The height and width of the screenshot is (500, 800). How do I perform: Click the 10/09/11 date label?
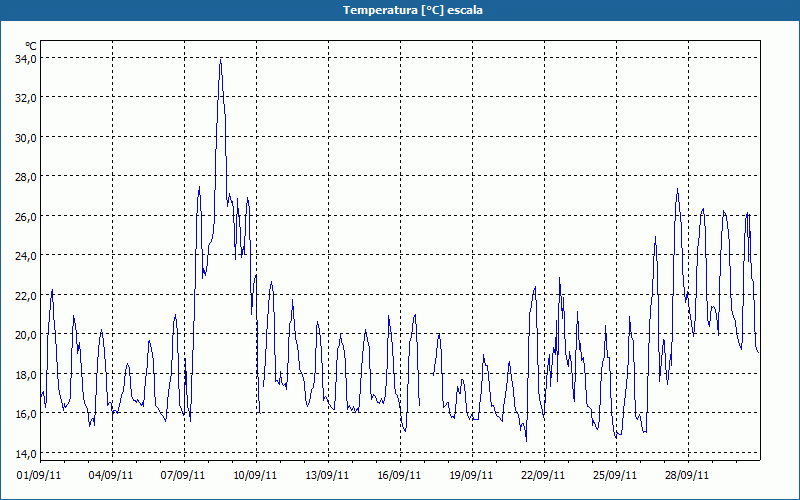click(255, 475)
